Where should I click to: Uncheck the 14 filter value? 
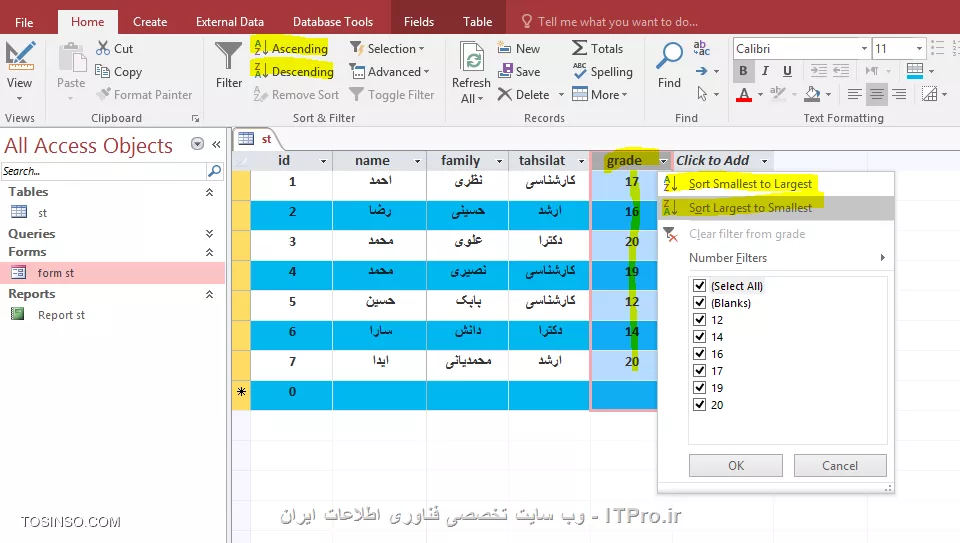coord(699,336)
